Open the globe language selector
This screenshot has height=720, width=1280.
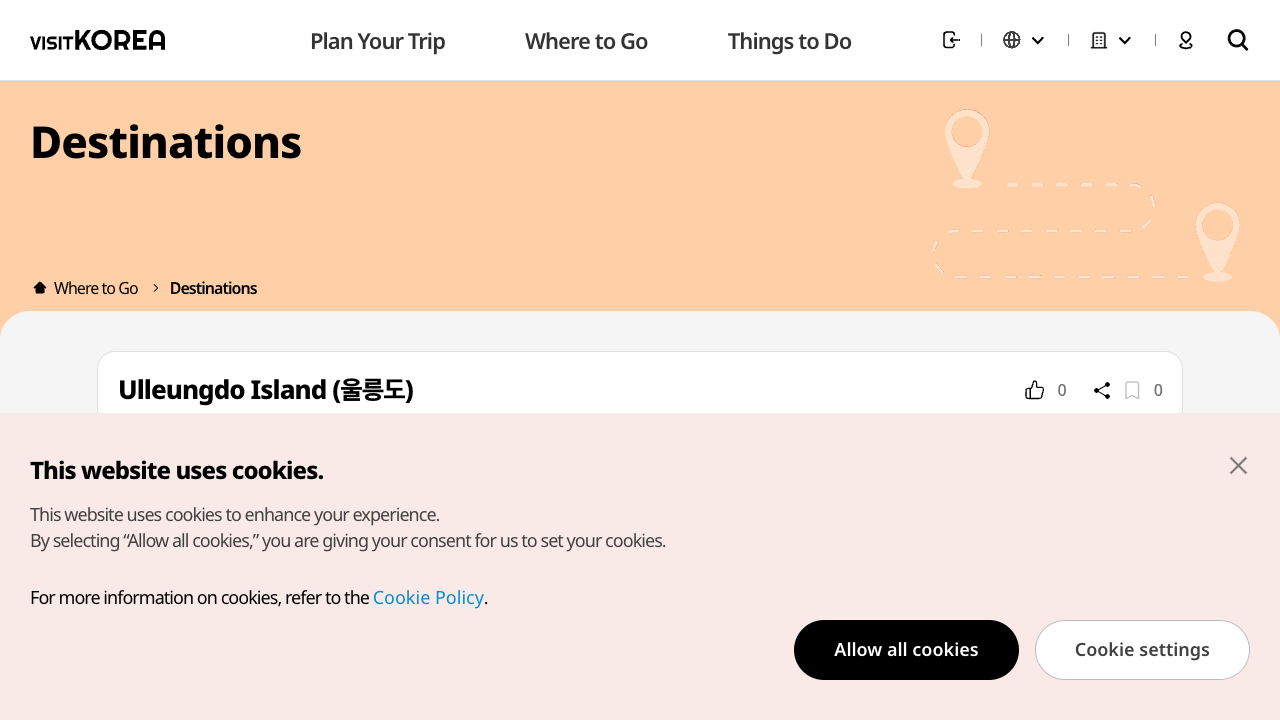coord(1012,40)
